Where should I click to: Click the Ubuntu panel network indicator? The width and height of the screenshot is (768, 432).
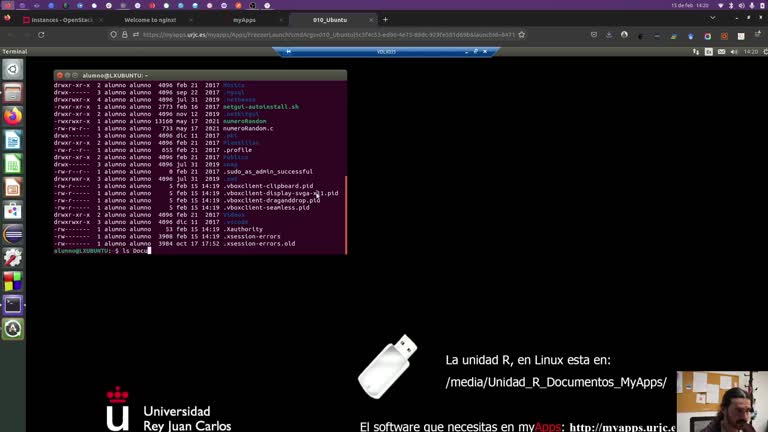click(696, 51)
